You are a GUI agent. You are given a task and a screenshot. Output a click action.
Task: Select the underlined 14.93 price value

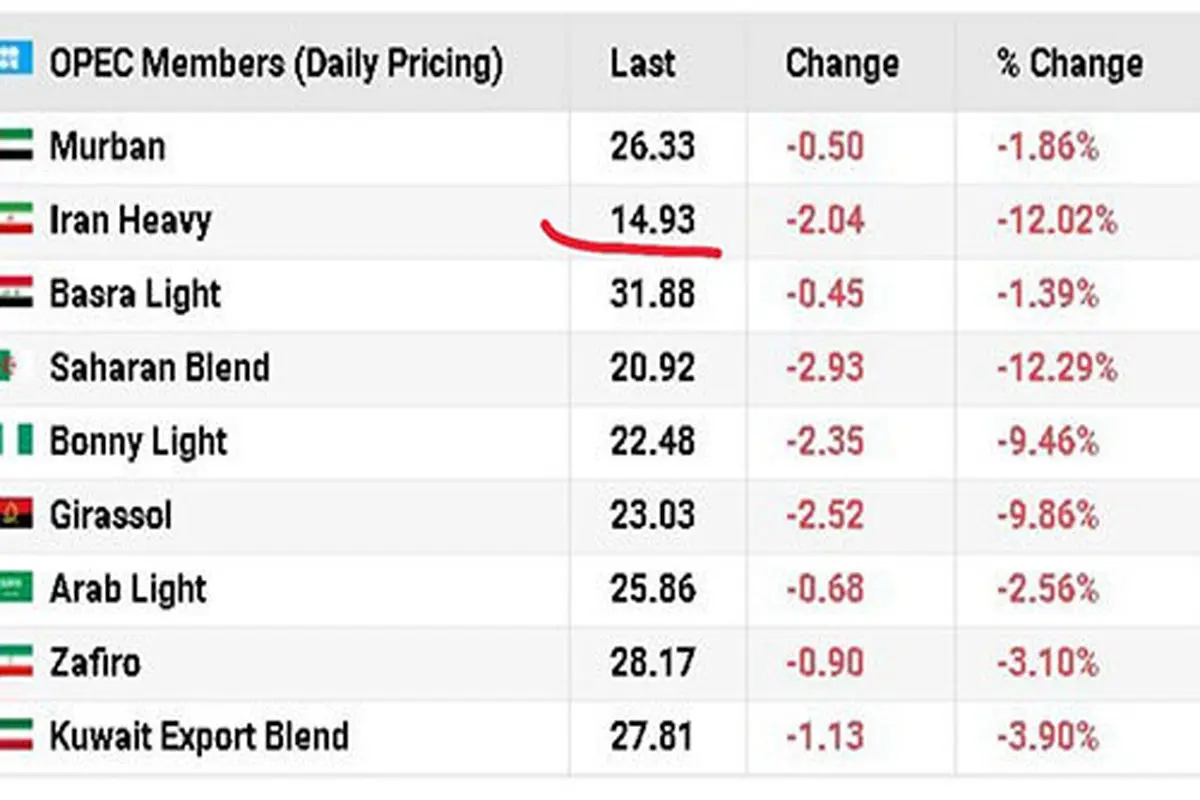click(652, 220)
